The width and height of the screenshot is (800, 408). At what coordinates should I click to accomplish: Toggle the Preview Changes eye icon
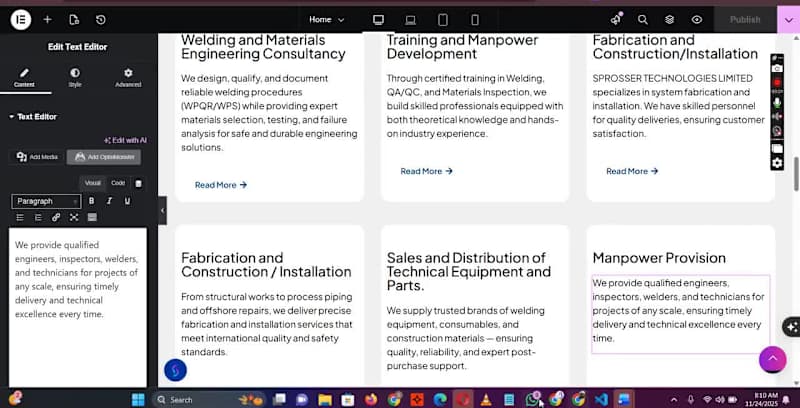tap(697, 20)
